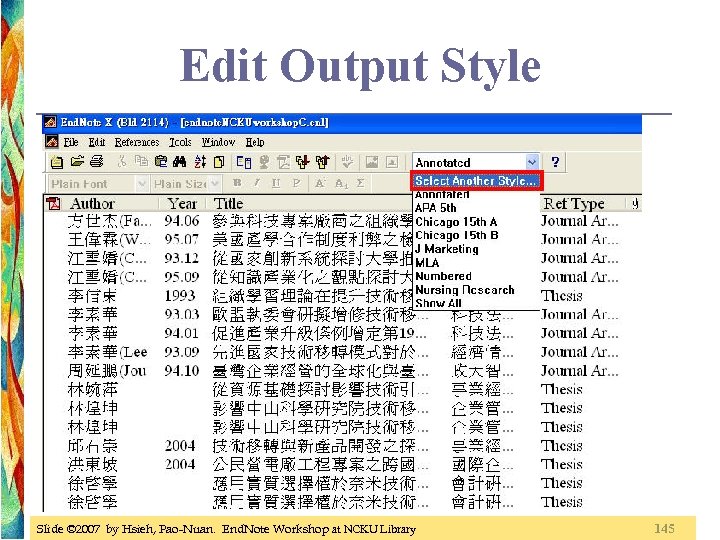Click the Copy toolbar icon
The height and width of the screenshot is (540, 720).
(x=141, y=162)
